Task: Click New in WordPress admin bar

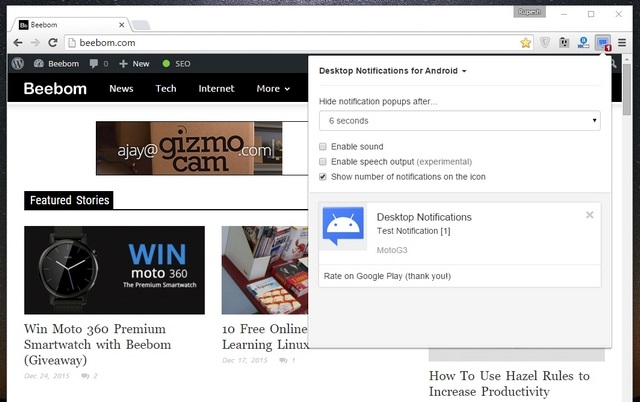Action: tap(134, 64)
